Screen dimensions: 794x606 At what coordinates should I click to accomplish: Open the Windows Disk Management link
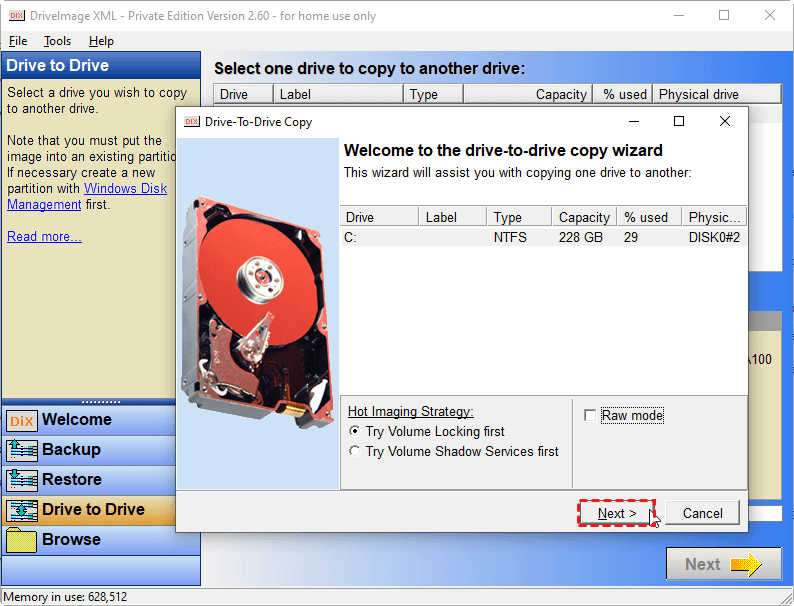(x=125, y=188)
